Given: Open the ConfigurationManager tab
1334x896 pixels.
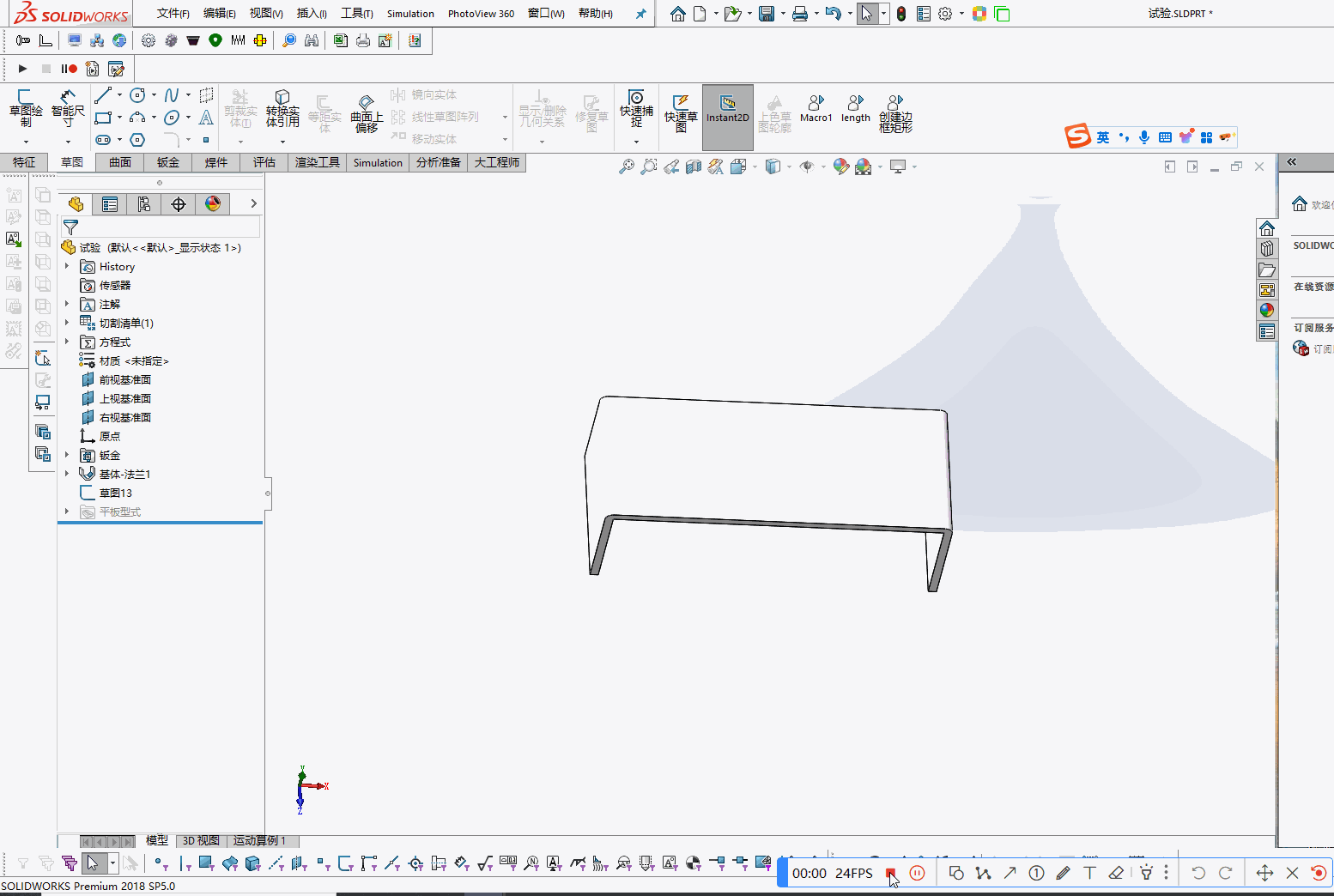Looking at the screenshot, I should click(144, 203).
